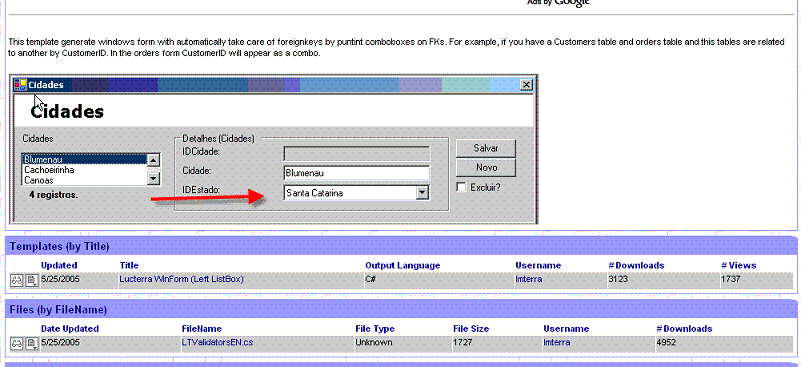Open the IDEstado combo box arrow
Screen dimensions: 801x367
pyautogui.click(x=422, y=193)
